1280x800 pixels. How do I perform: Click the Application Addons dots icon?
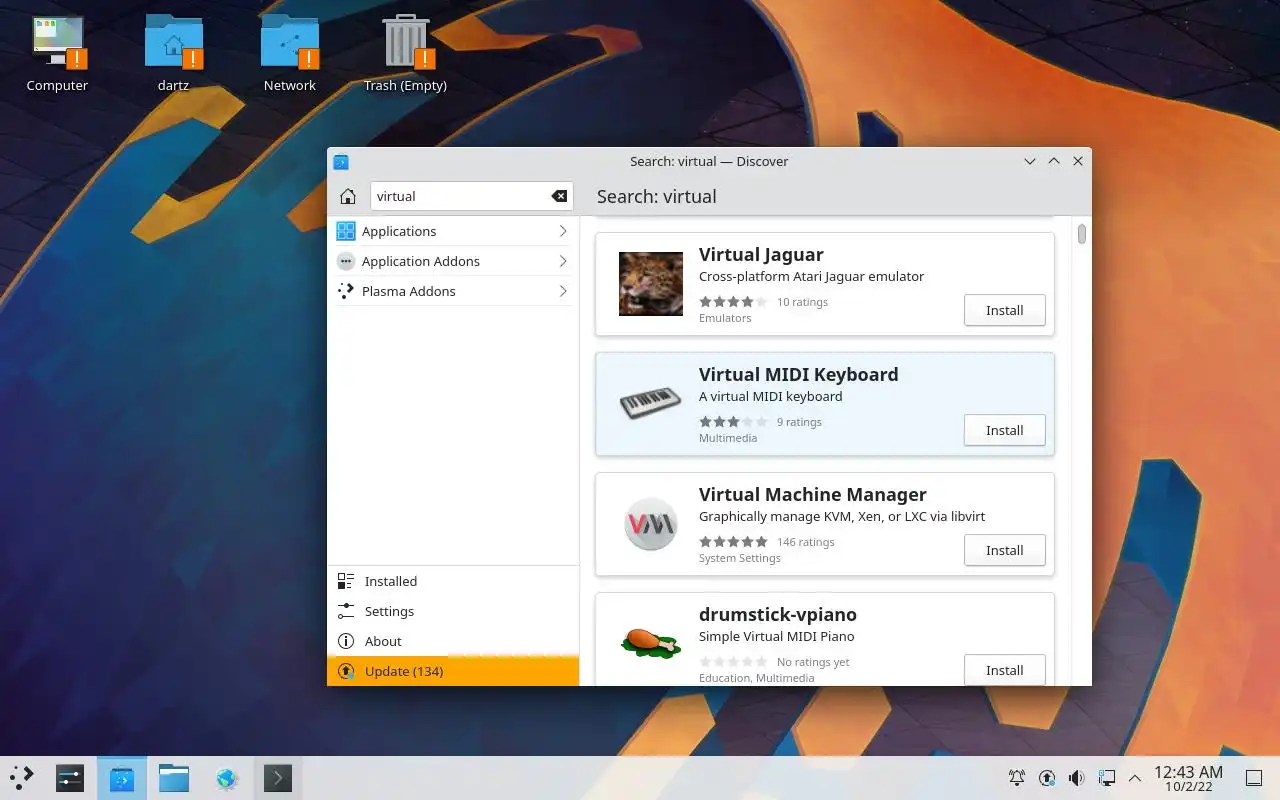[x=346, y=261]
